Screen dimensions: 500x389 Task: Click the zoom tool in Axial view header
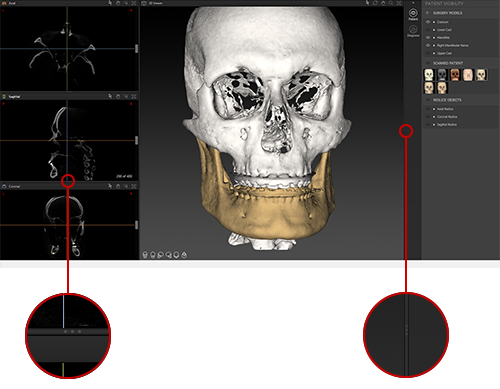coord(126,3)
